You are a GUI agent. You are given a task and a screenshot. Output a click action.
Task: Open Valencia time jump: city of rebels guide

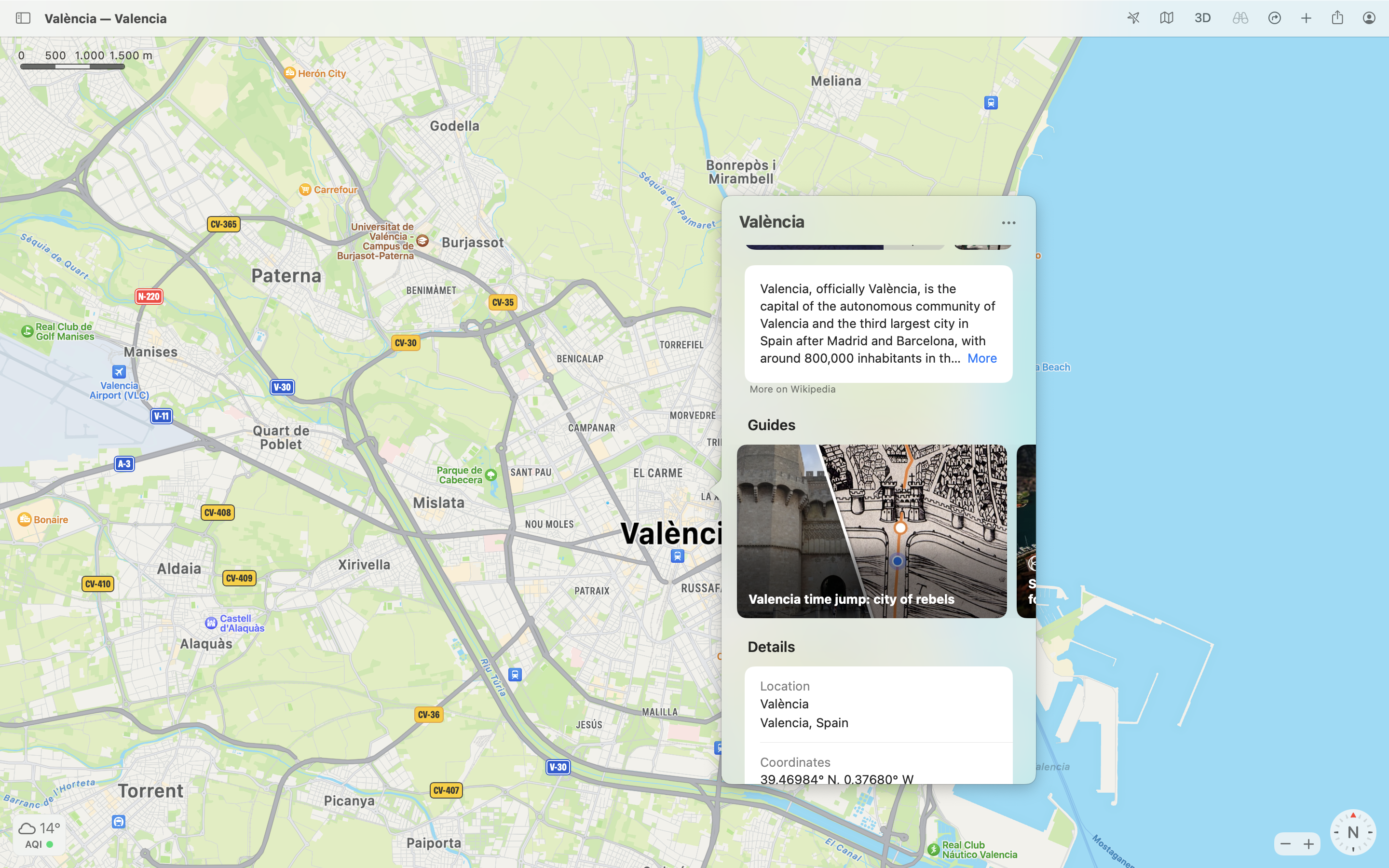[872, 531]
